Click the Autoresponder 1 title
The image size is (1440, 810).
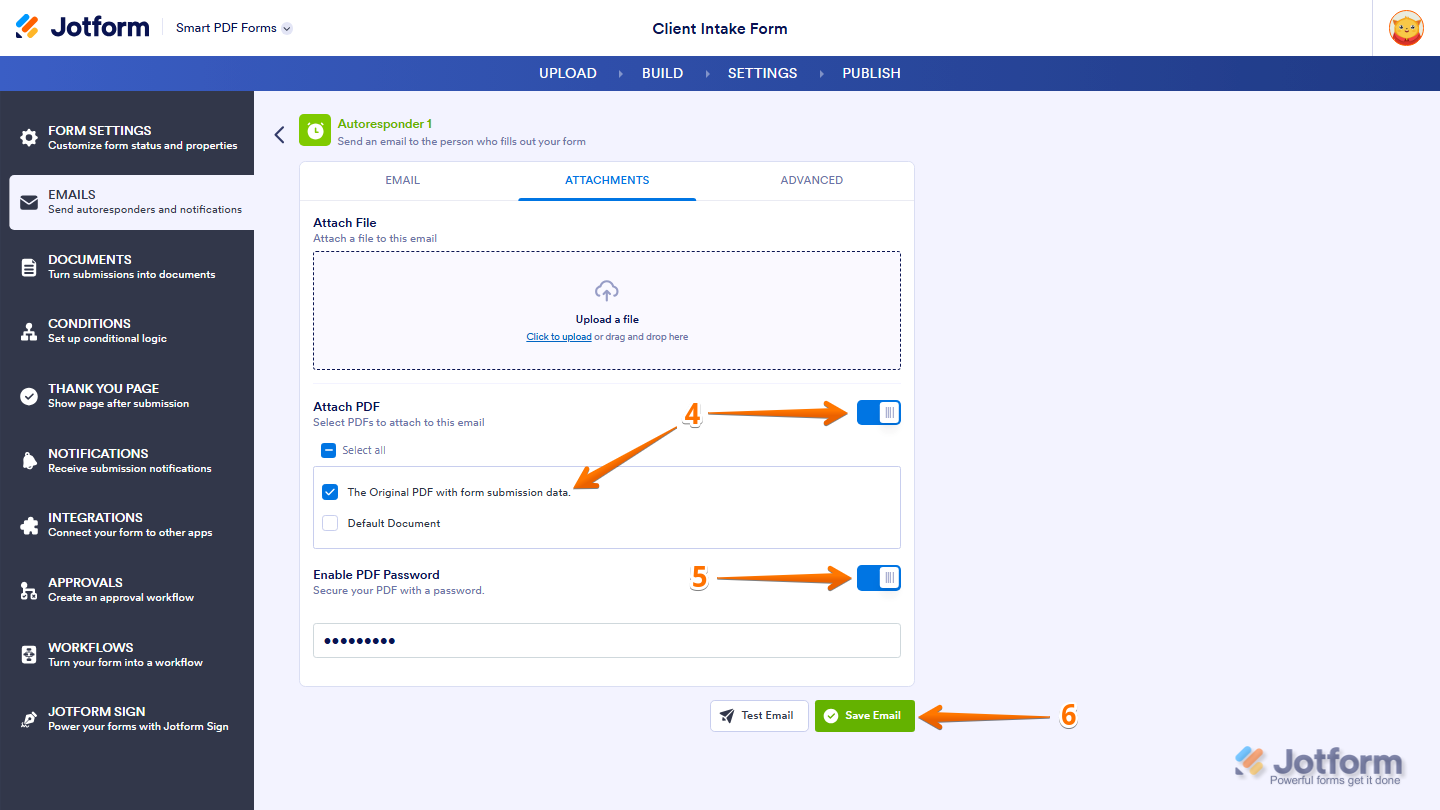tap(385, 124)
